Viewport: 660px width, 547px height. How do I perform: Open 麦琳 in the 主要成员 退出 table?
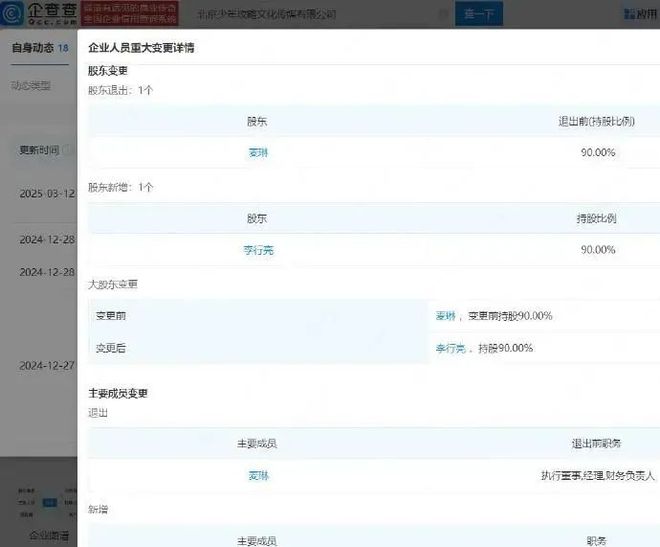coord(258,475)
